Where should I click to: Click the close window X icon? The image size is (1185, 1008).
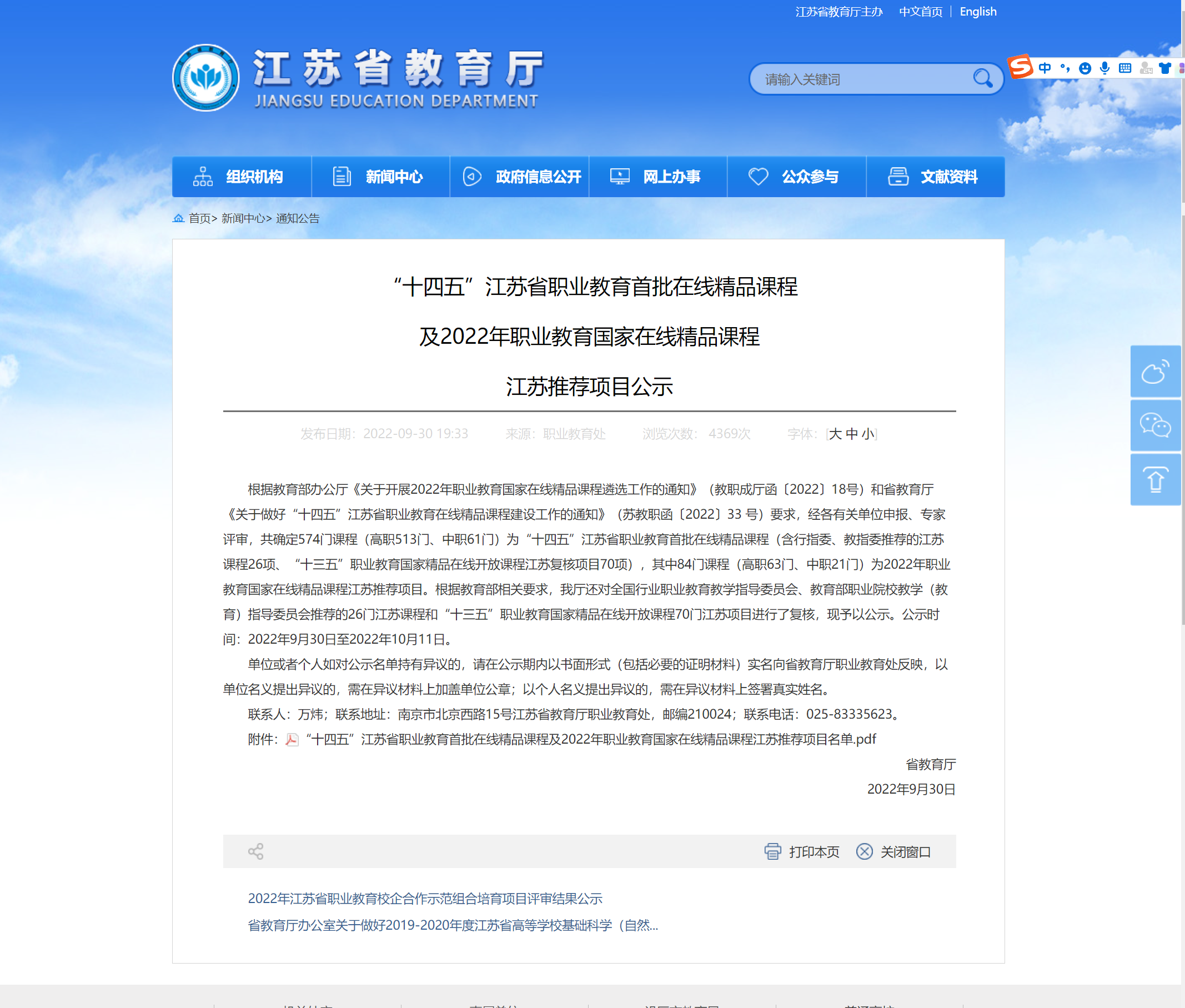coord(864,851)
